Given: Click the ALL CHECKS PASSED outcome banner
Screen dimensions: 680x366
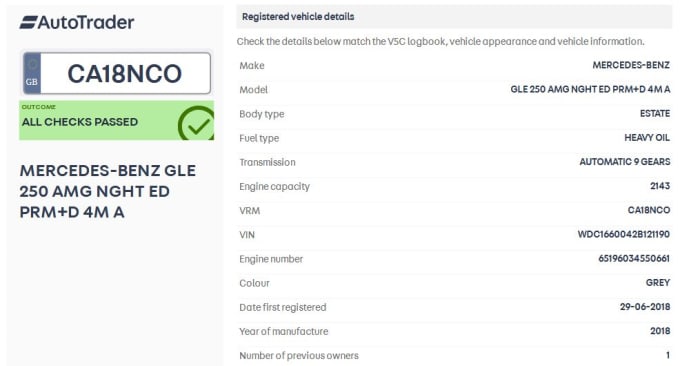Looking at the screenshot, I should click(x=116, y=121).
